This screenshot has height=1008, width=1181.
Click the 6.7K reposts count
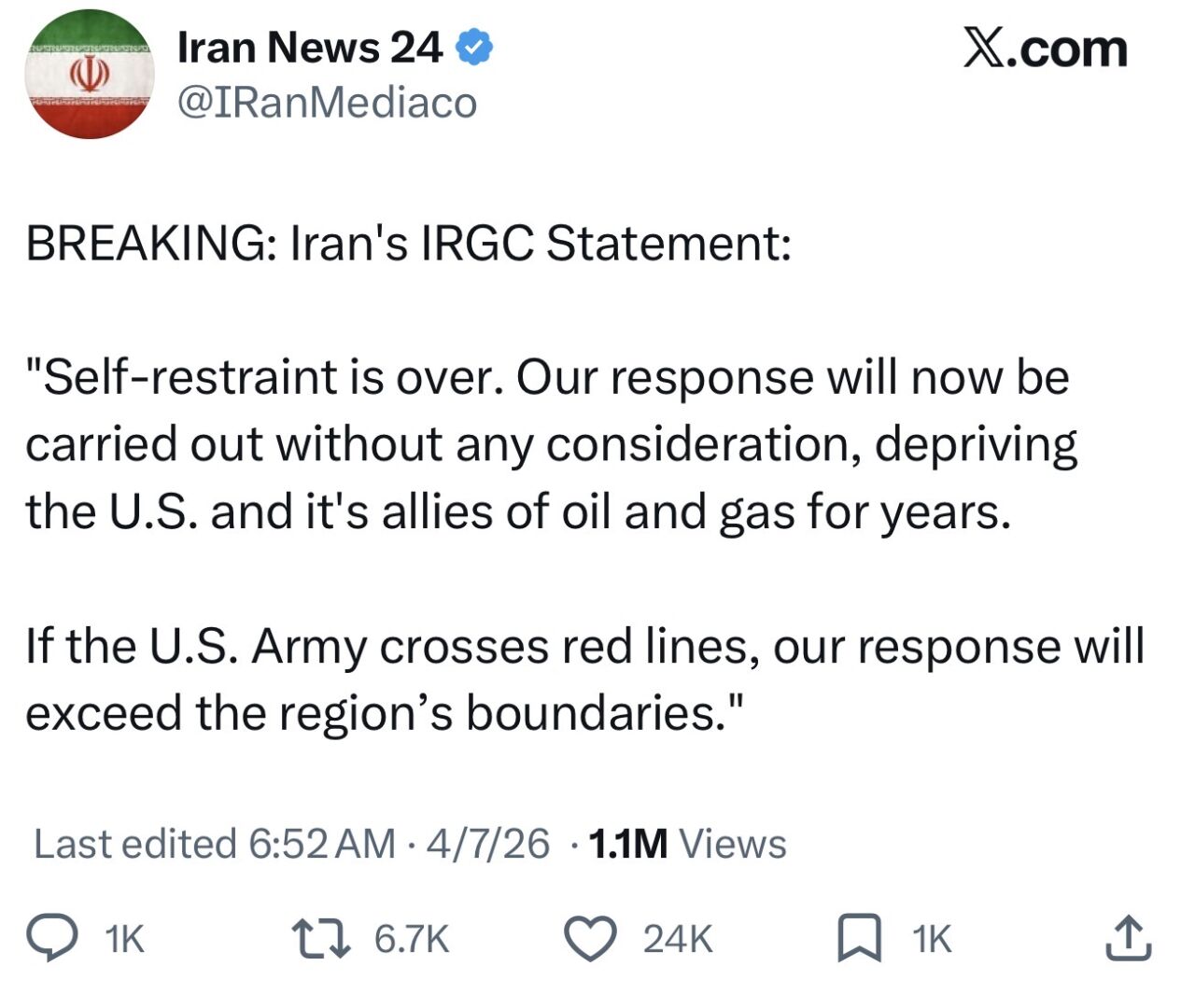coord(412,939)
